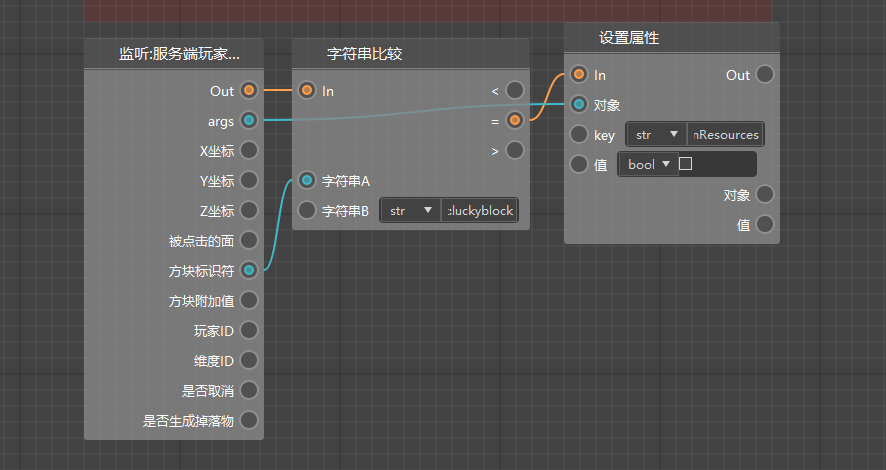This screenshot has height=470, width=886.
Task: Click the 方块附加值 output port
Action: pyautogui.click(x=249, y=300)
